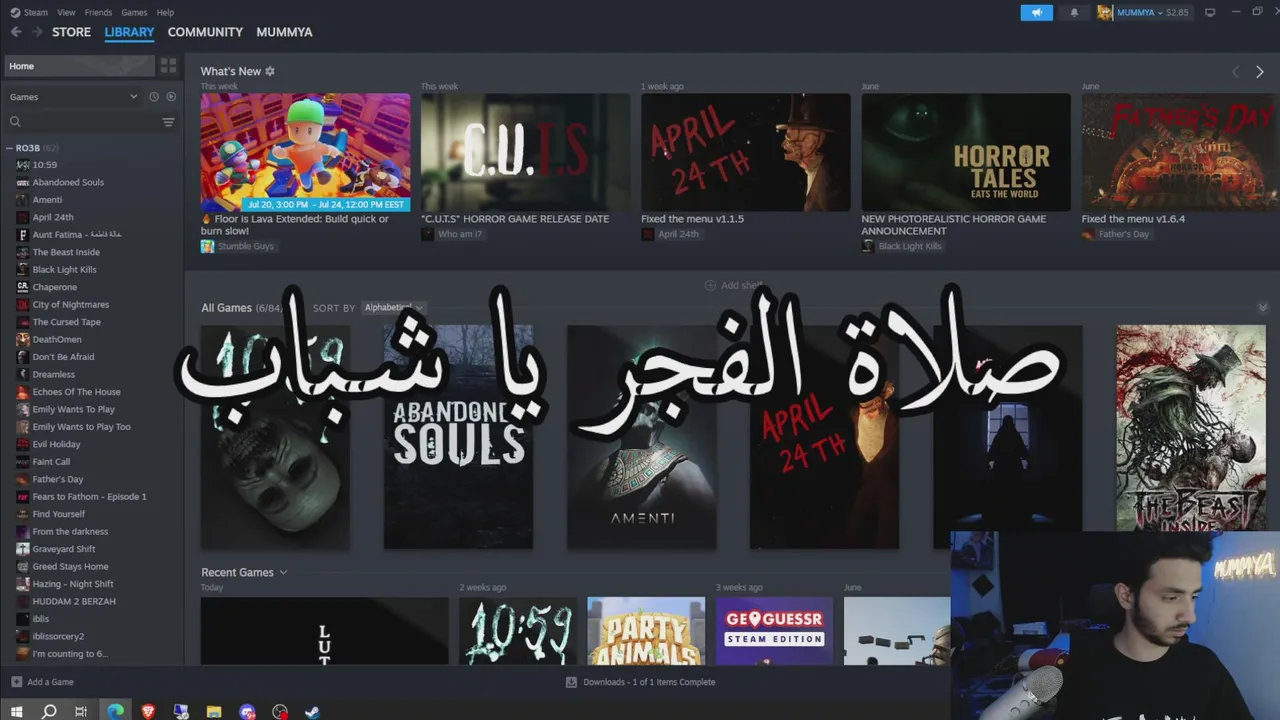Click the library search input field
Viewport: 1280px width, 720px height.
[90, 122]
